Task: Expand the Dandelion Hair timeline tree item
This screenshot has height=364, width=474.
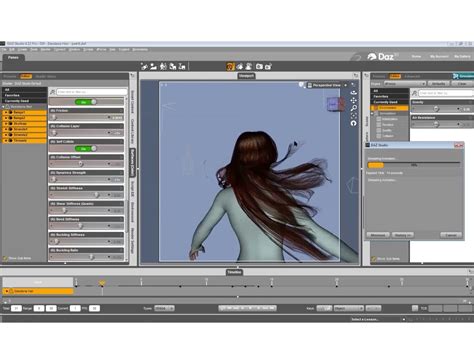Action: click(x=6, y=291)
